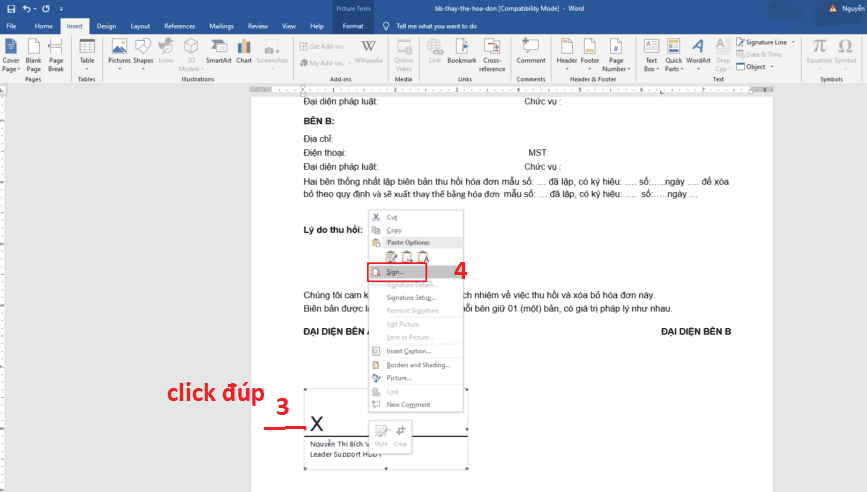Choose Merge Formatting paste option
This screenshot has width=867, height=492.
408,257
